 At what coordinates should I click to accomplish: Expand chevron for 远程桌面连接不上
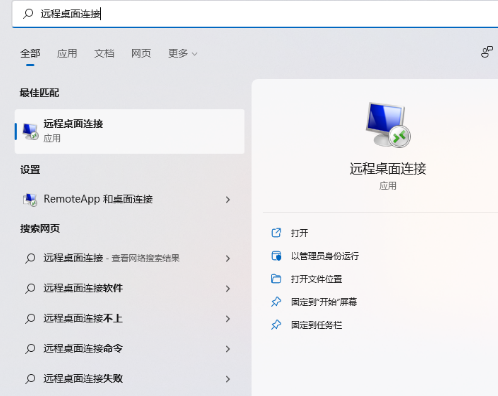point(228,319)
